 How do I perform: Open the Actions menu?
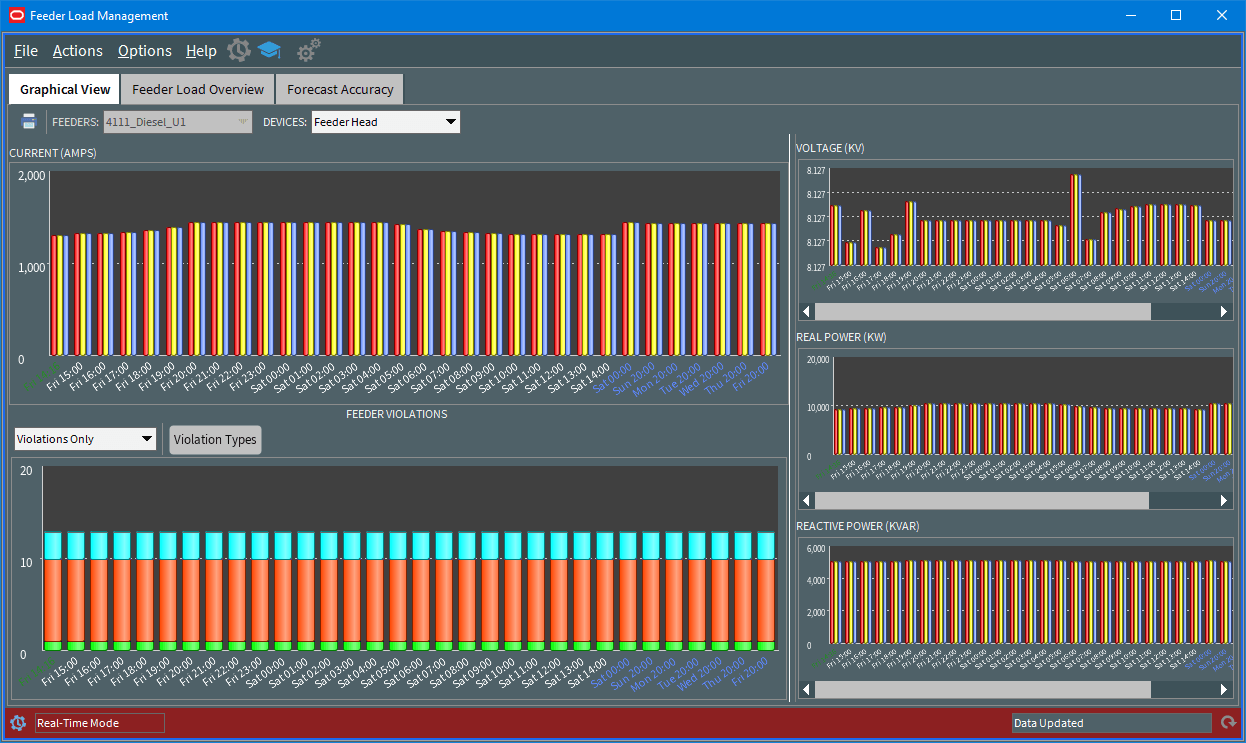(77, 50)
